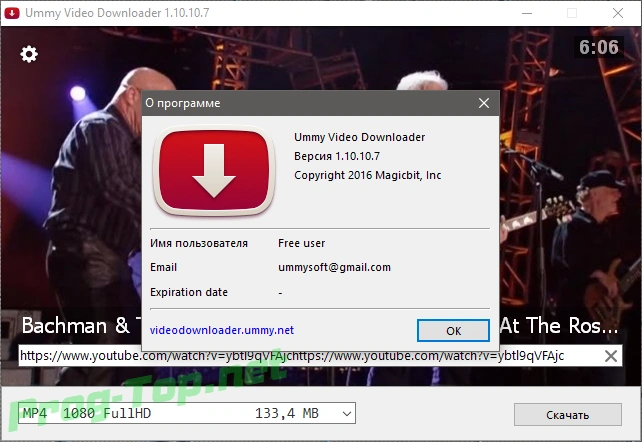Screen dimensions: 642x442
Task: Click the Ummy app icon in title bar
Action: [12, 13]
